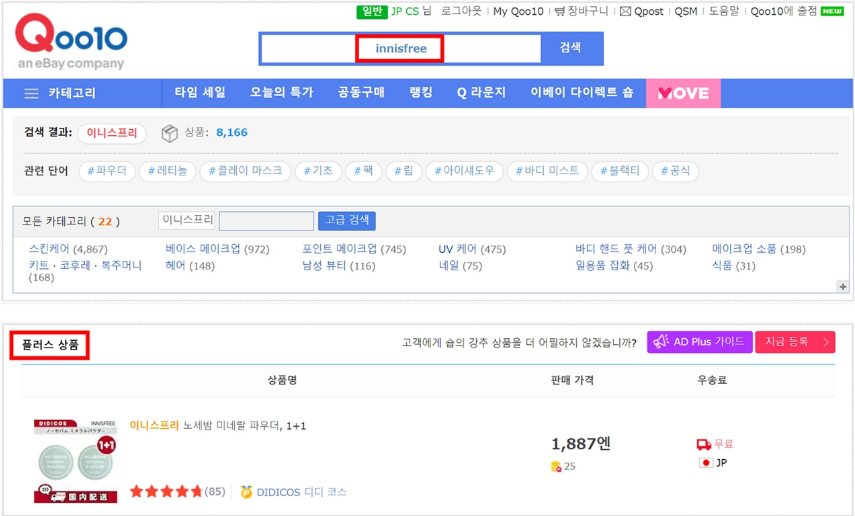This screenshot has width=855, height=516.
Task: Click the gold coin icon beside 25
Action: click(556, 466)
